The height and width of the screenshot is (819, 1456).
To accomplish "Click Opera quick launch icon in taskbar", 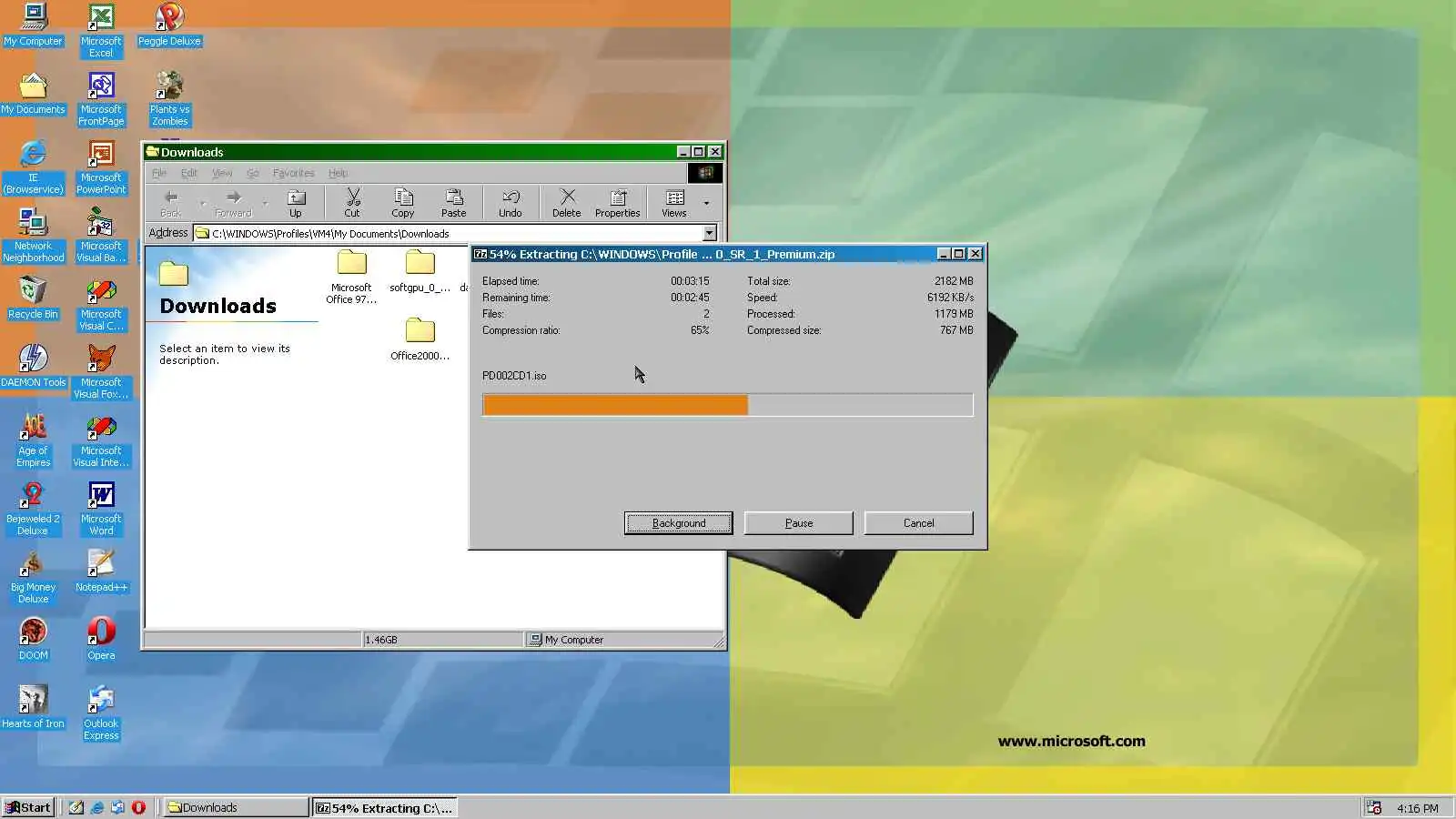I will [138, 807].
